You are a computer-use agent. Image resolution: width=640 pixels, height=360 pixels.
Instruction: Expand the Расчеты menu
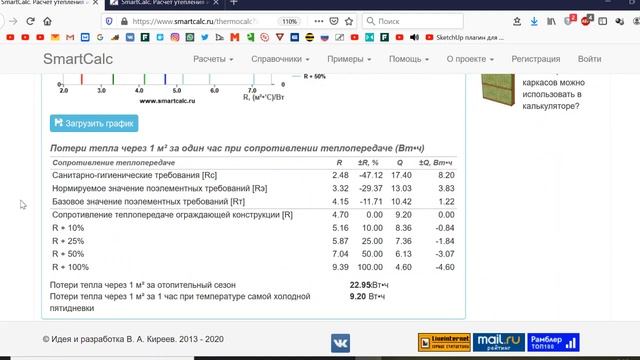coord(213,59)
